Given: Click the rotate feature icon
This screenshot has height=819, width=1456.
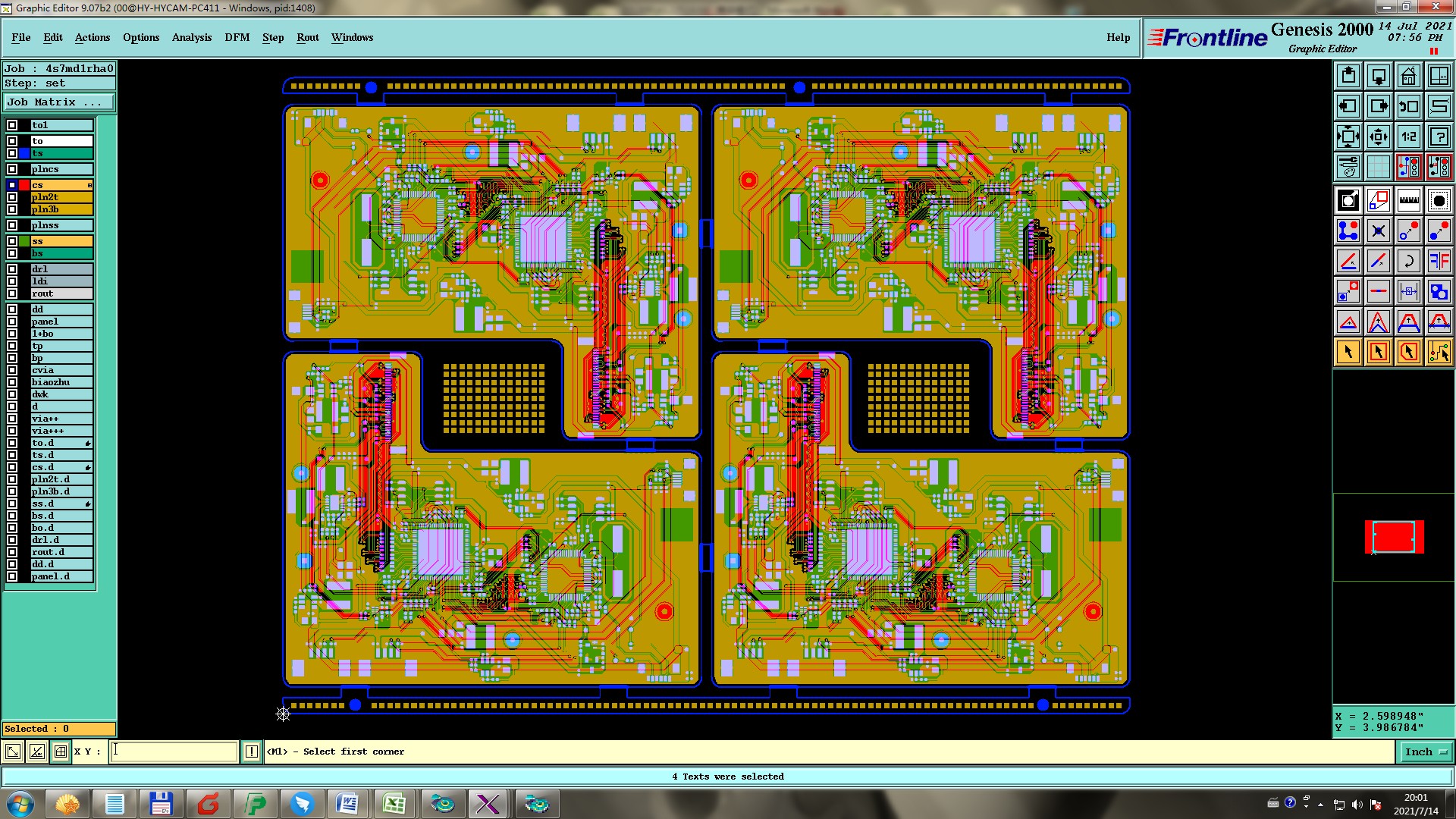Looking at the screenshot, I should point(1408,261).
